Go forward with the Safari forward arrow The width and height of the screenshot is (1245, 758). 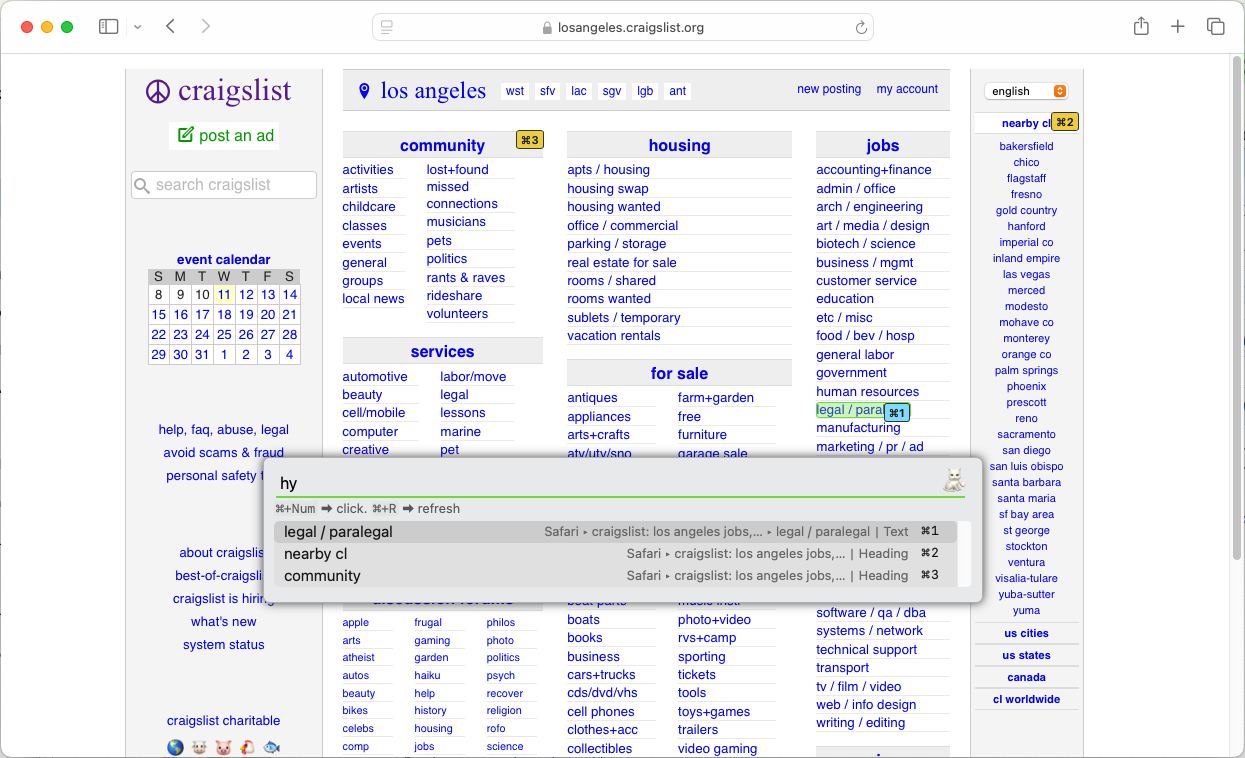[206, 27]
